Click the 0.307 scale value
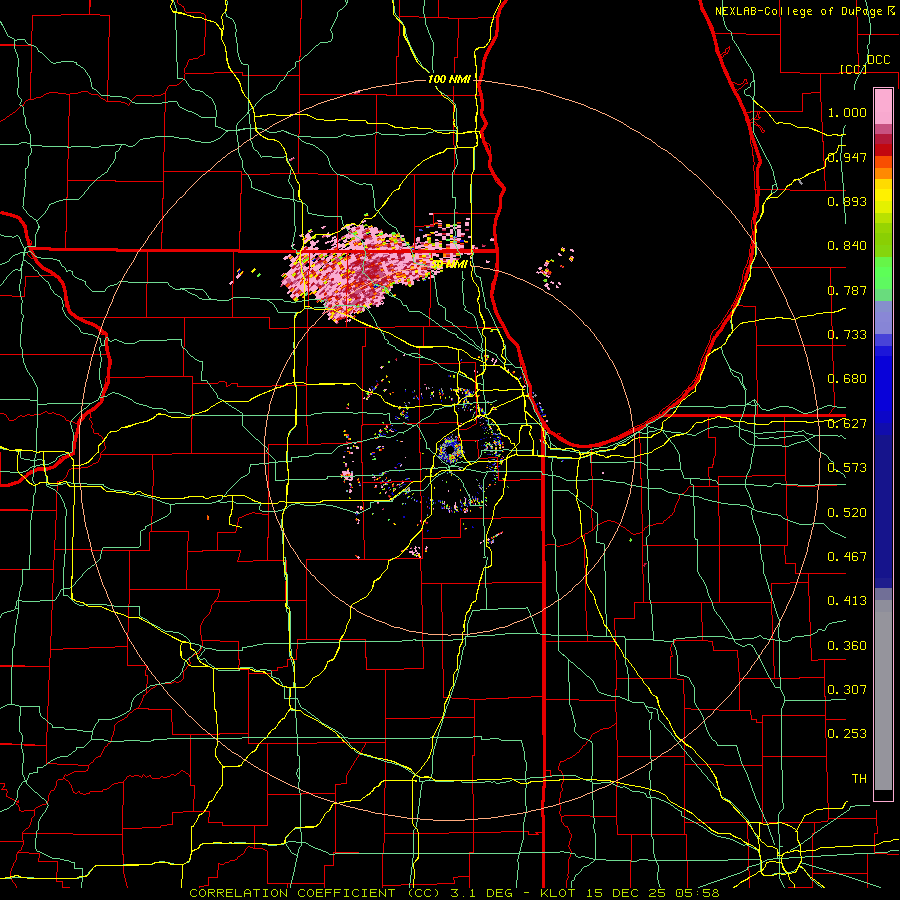 coord(847,690)
